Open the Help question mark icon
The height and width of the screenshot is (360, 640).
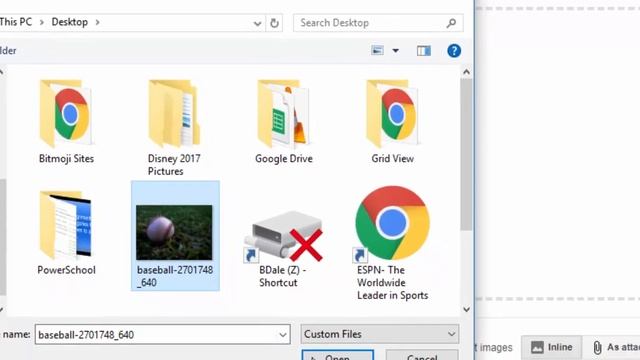454,51
